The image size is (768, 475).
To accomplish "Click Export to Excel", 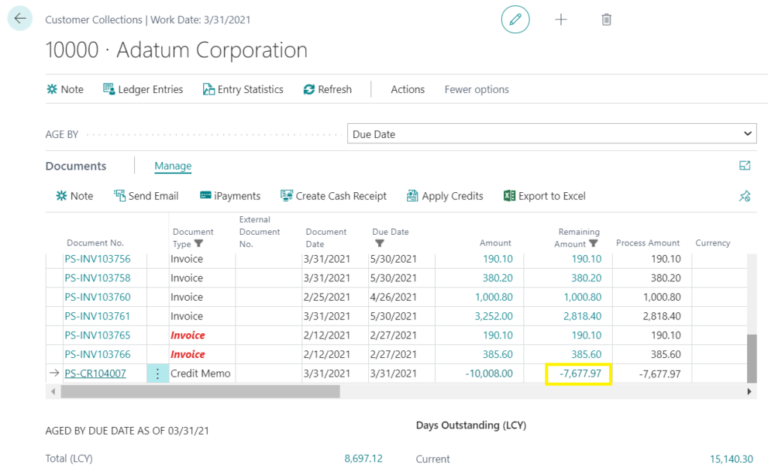I will point(545,196).
